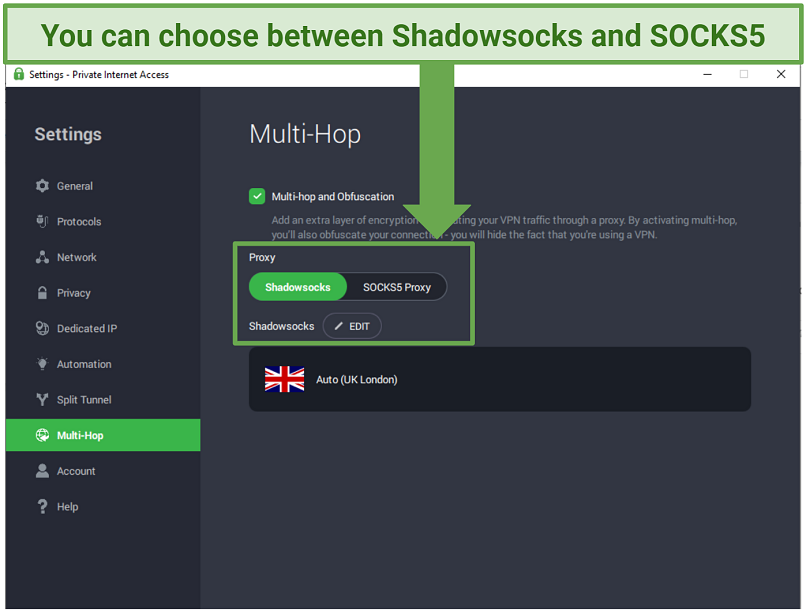Viewport: 806px width, 613px height.
Task: Click the Automation lightbulb icon
Action: tap(42, 364)
